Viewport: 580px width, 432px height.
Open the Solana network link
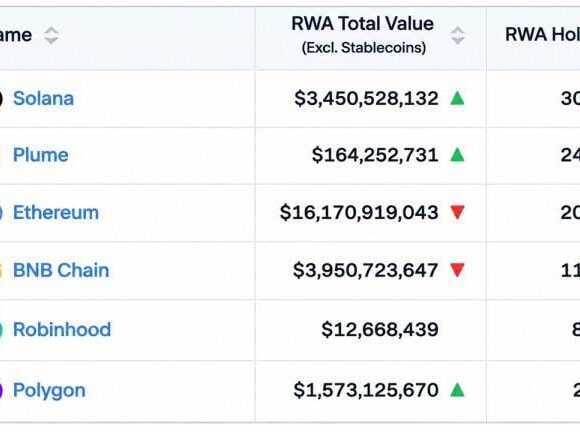[43, 98]
